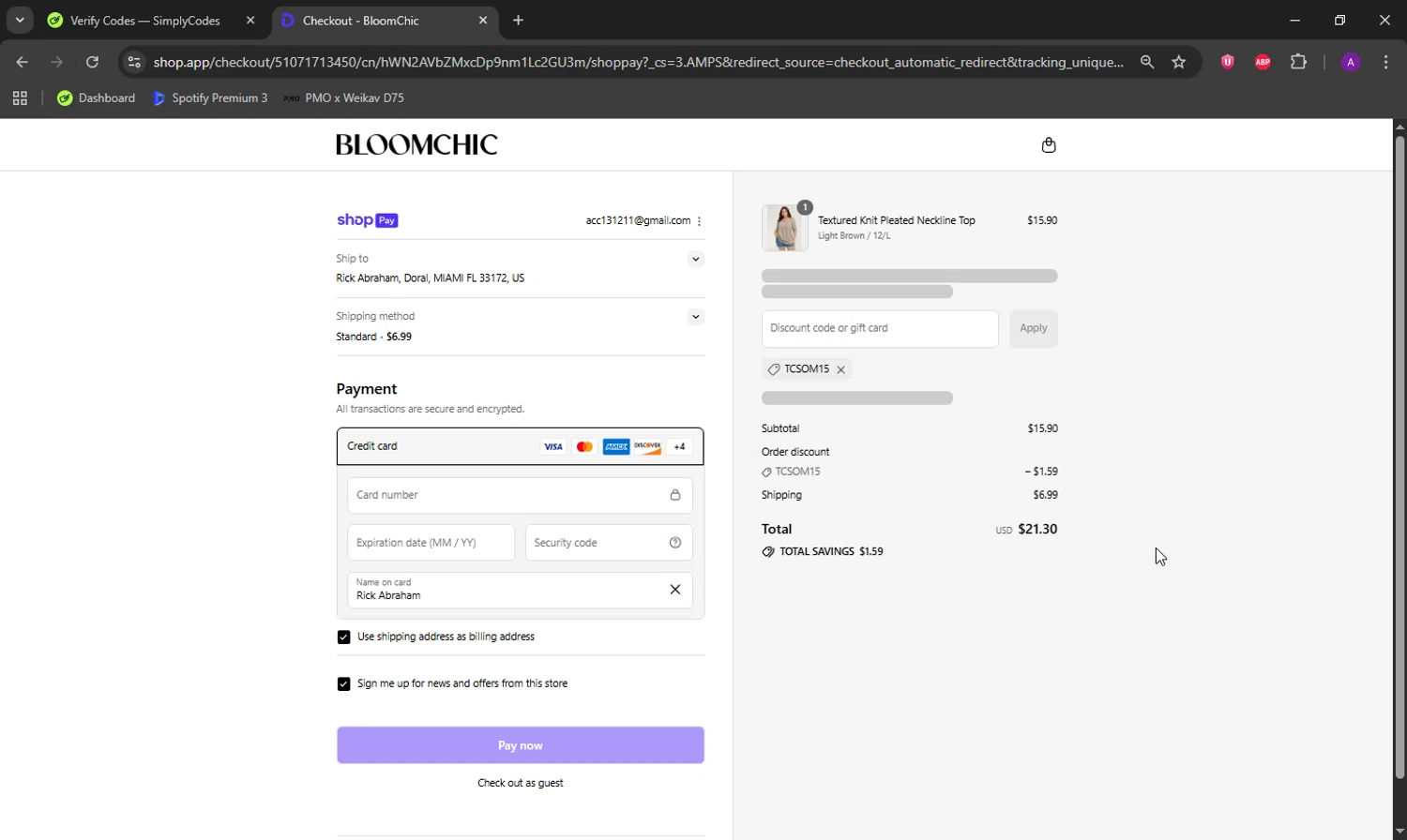Open the shopping bag cart icon

coord(1049,144)
